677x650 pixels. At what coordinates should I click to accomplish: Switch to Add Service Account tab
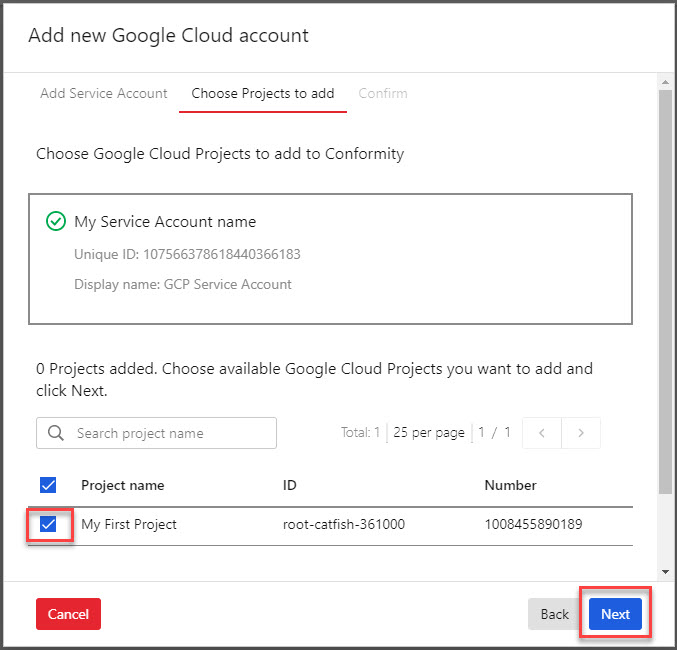104,93
